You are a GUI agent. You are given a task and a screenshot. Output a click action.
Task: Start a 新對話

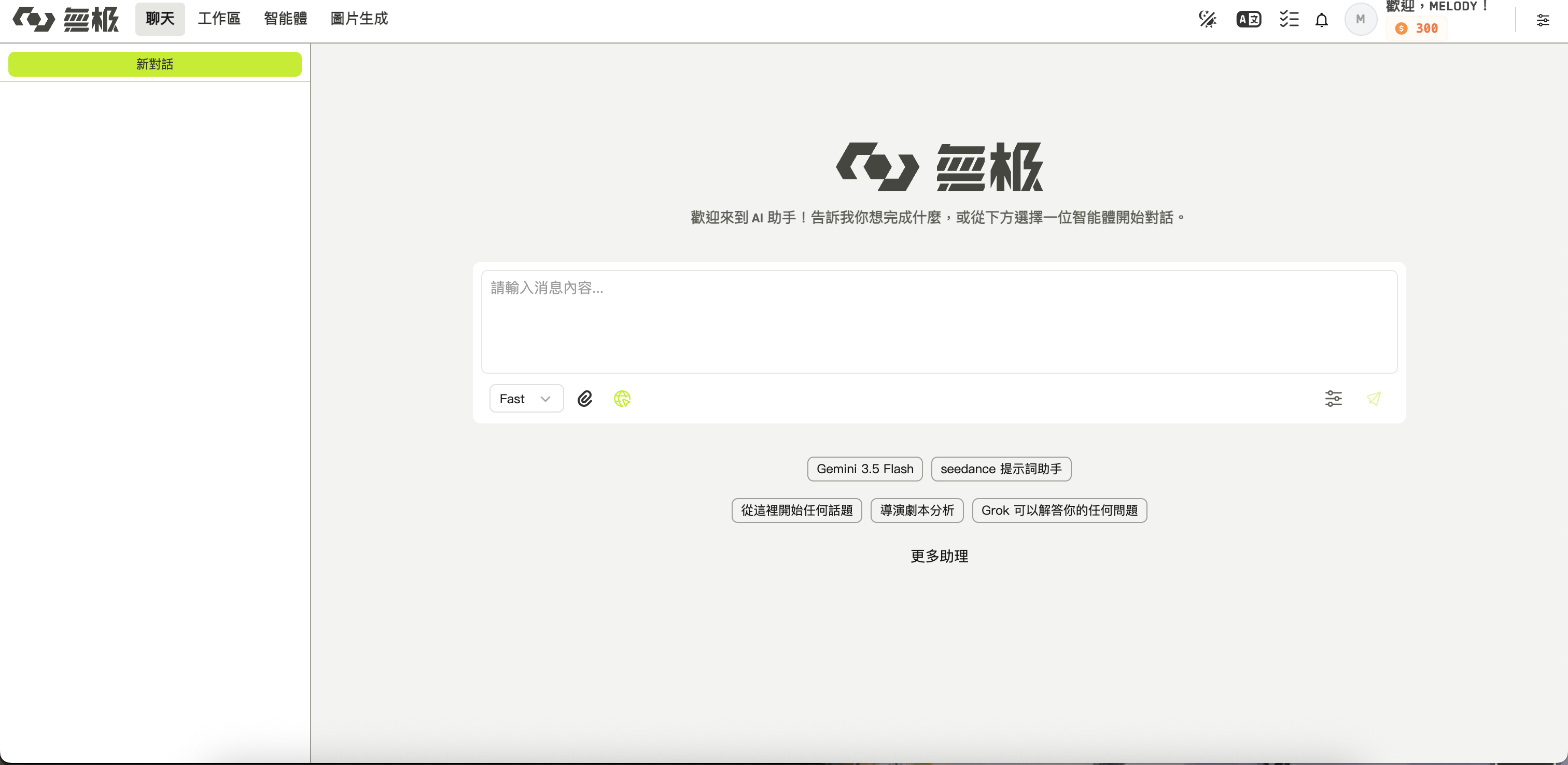(x=155, y=64)
